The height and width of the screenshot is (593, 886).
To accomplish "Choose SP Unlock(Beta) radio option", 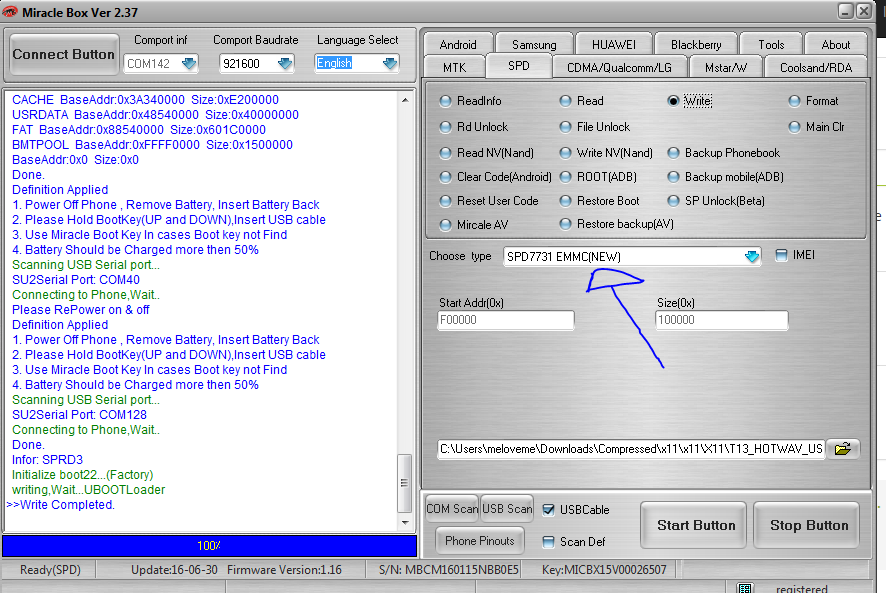I will [x=673, y=201].
